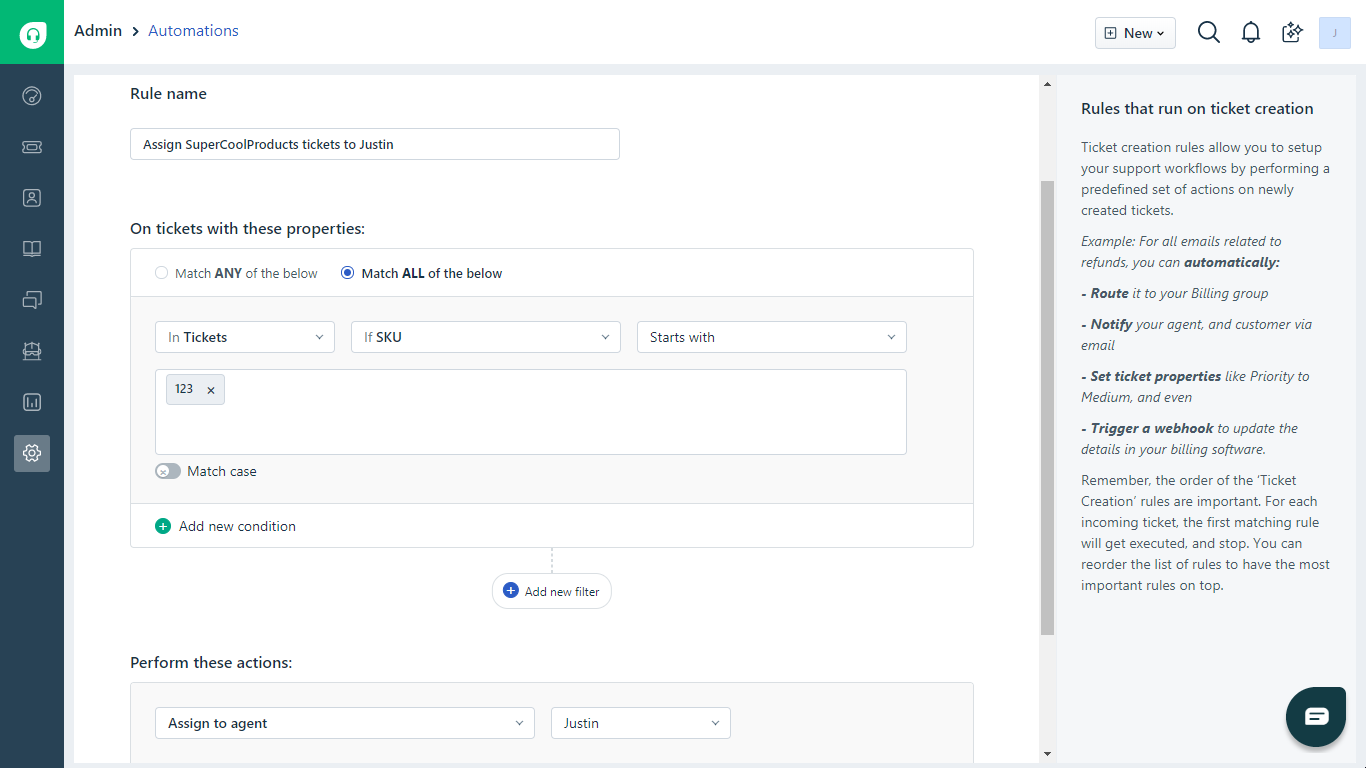The width and height of the screenshot is (1366, 768).
Task: Click the Admin breadcrumb
Action: [x=98, y=31]
